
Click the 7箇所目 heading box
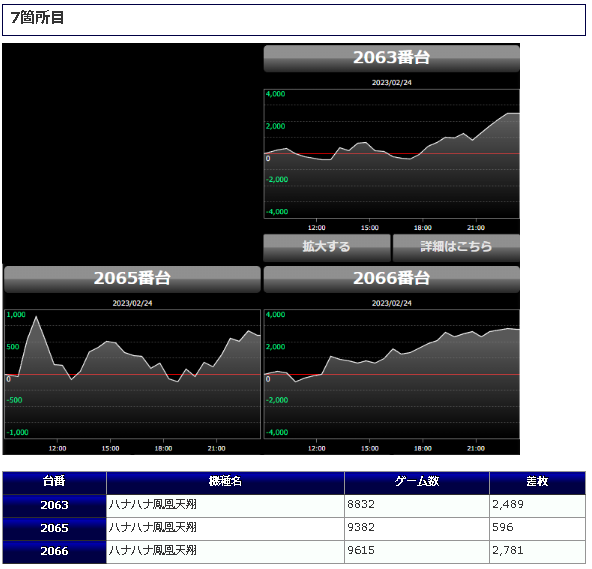294,20
